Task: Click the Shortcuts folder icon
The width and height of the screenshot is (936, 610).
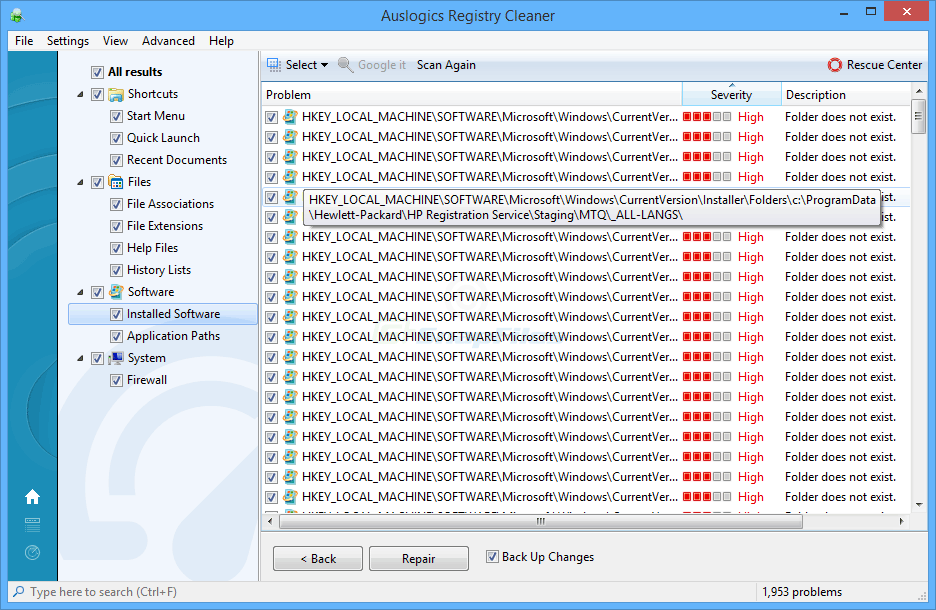Action: tap(116, 94)
